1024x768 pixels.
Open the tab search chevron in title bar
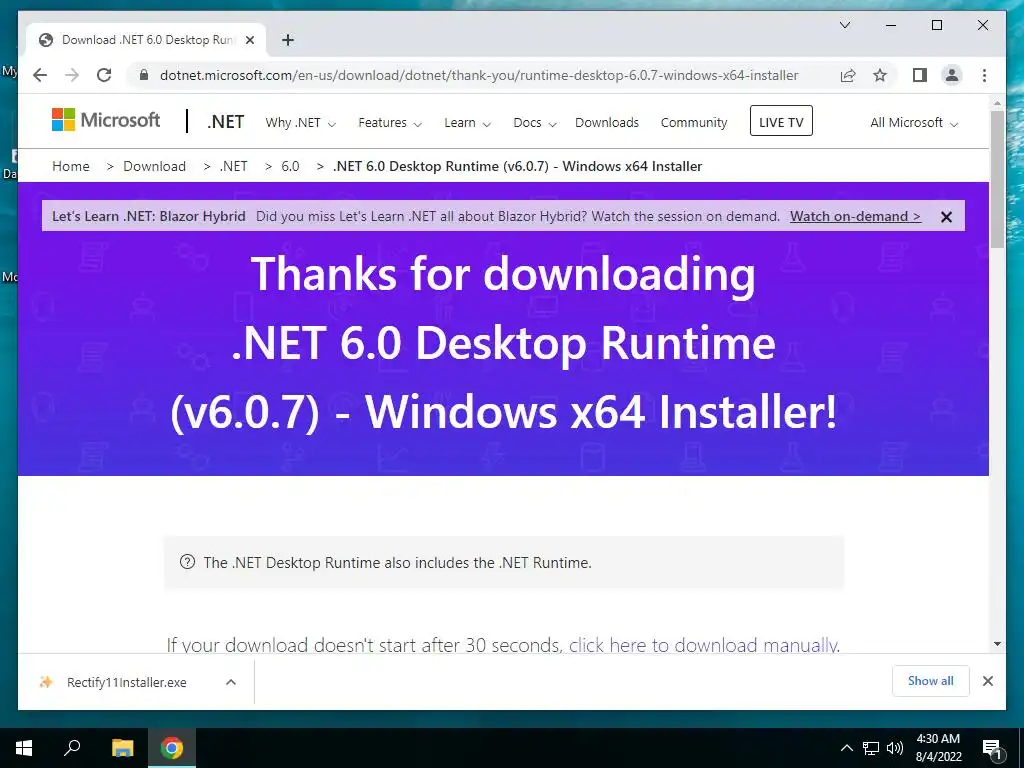click(x=844, y=25)
